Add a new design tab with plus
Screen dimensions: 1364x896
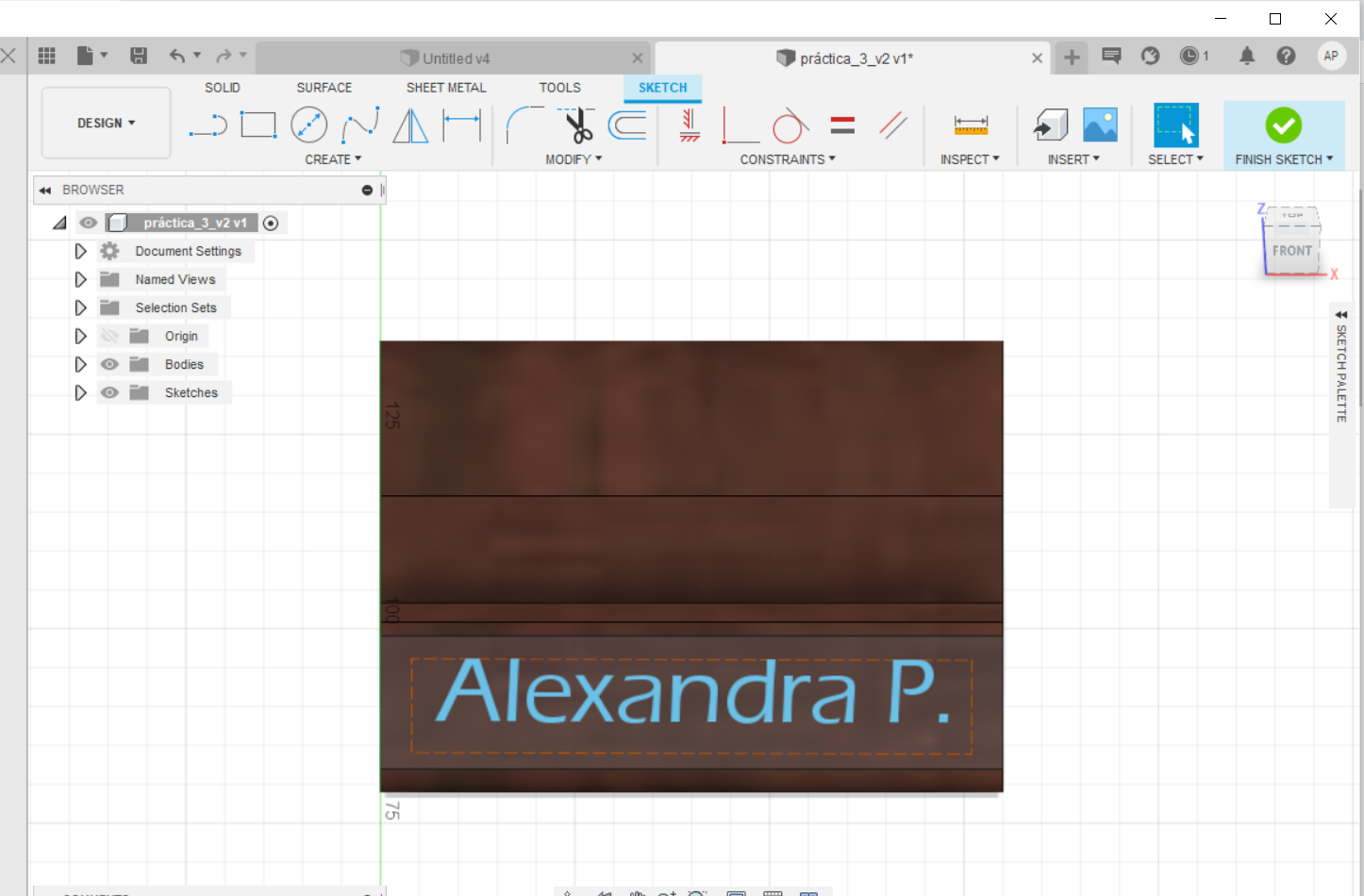(x=1072, y=58)
